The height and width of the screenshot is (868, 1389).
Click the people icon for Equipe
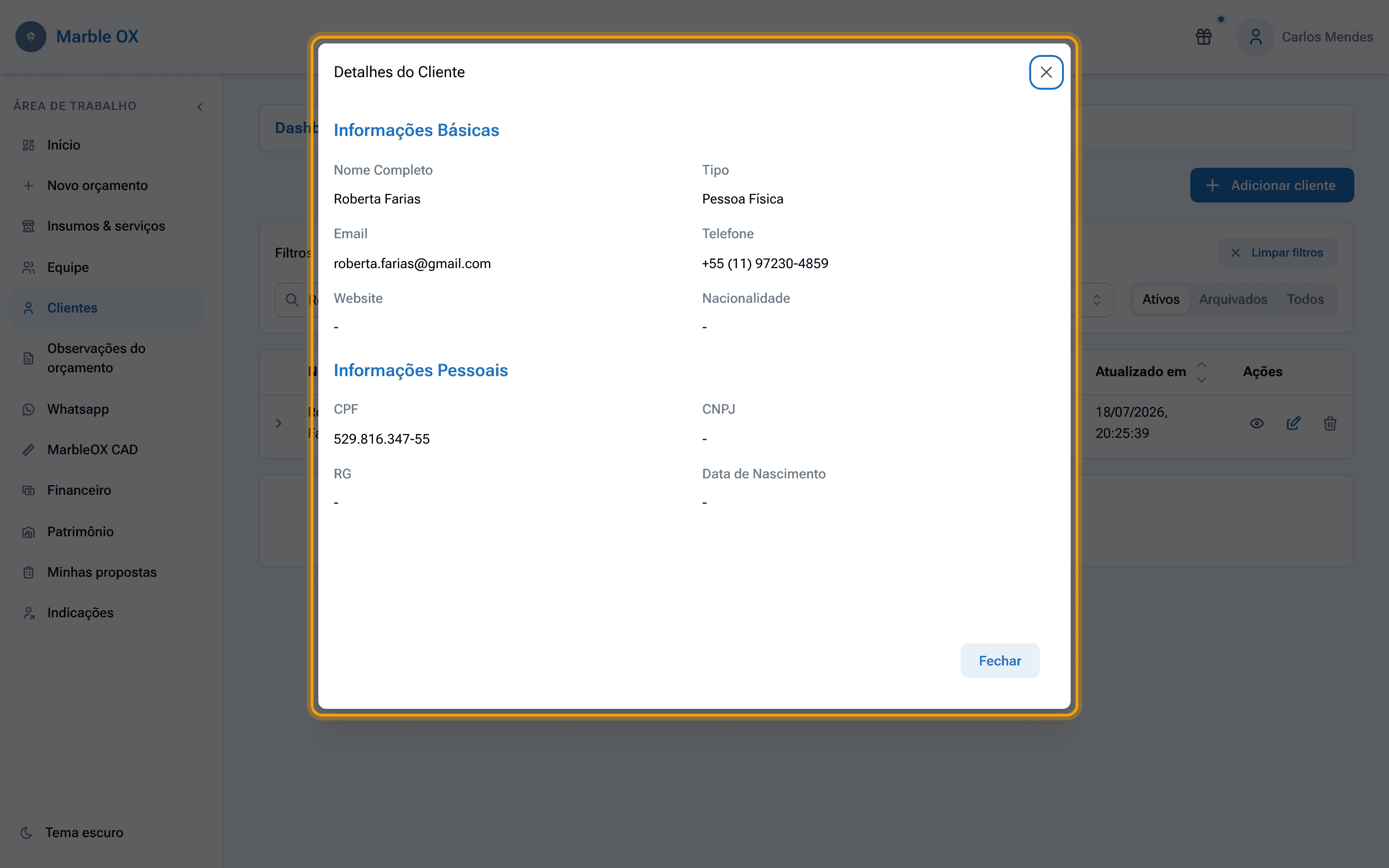tap(28, 268)
